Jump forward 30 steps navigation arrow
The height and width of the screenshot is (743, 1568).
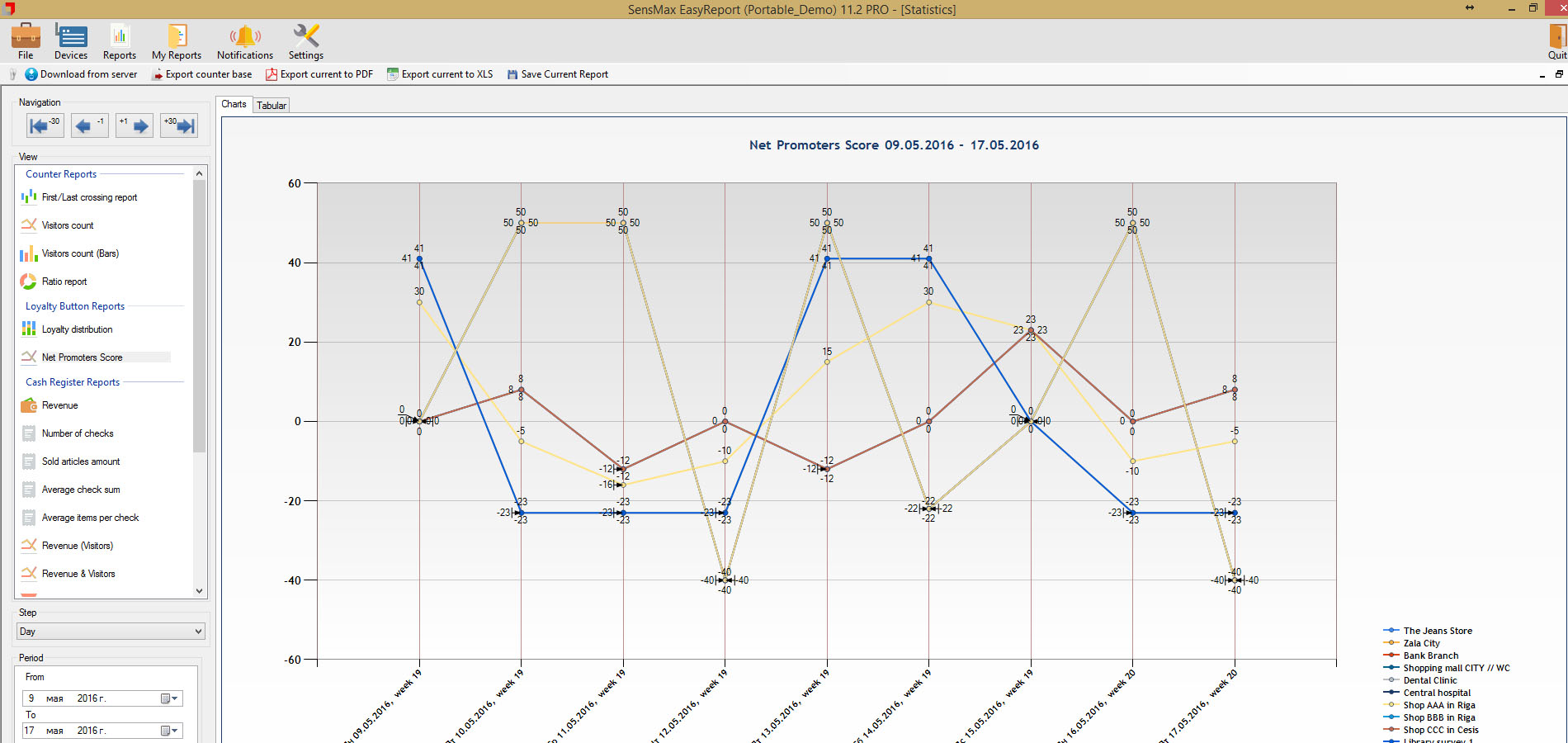pyautogui.click(x=179, y=125)
